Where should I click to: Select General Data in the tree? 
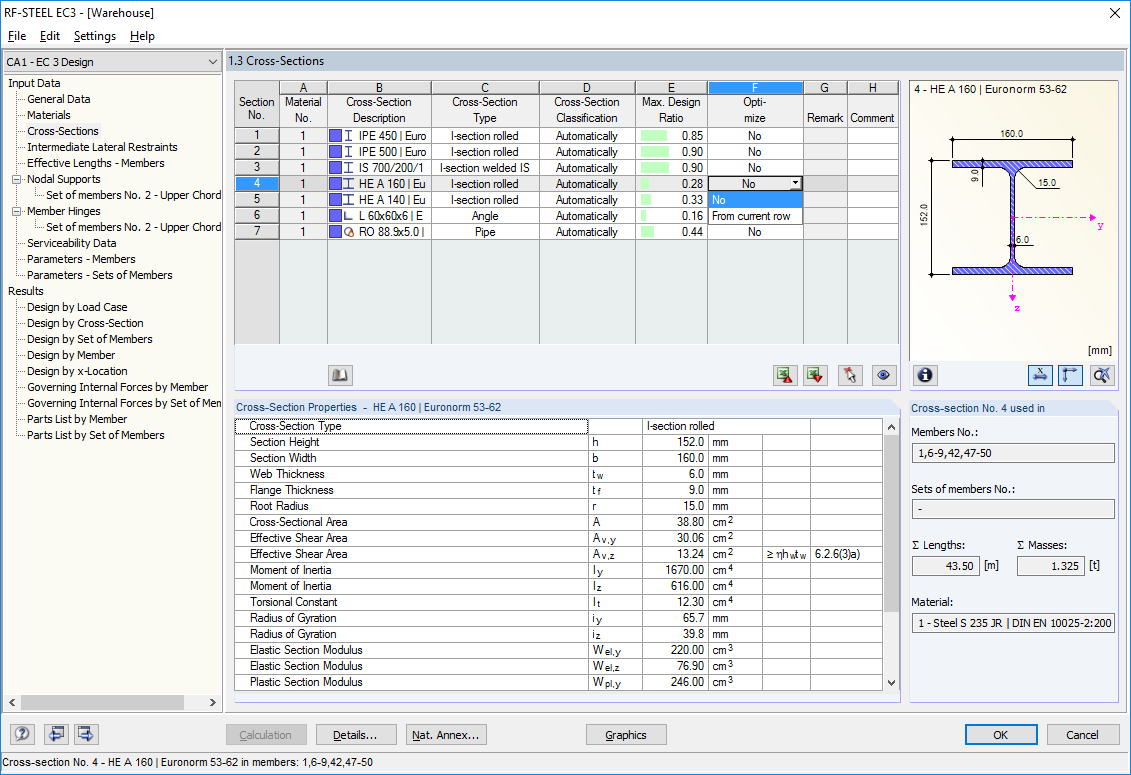click(x=58, y=99)
